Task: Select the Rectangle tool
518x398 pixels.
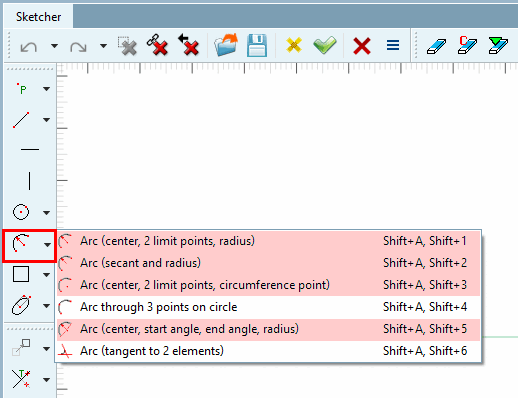Action: pos(21,274)
